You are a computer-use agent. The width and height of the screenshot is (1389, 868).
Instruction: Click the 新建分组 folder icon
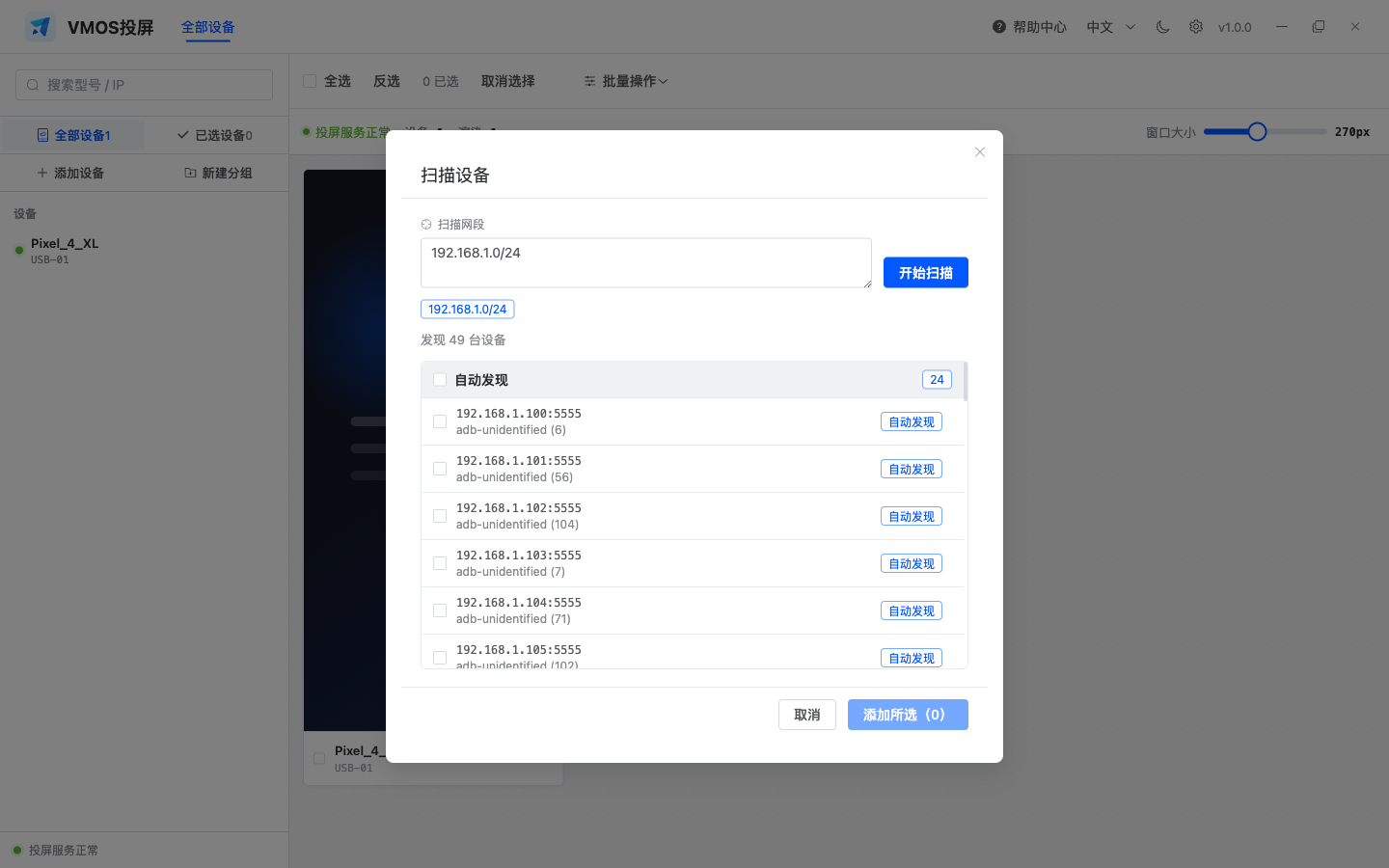coord(190,173)
